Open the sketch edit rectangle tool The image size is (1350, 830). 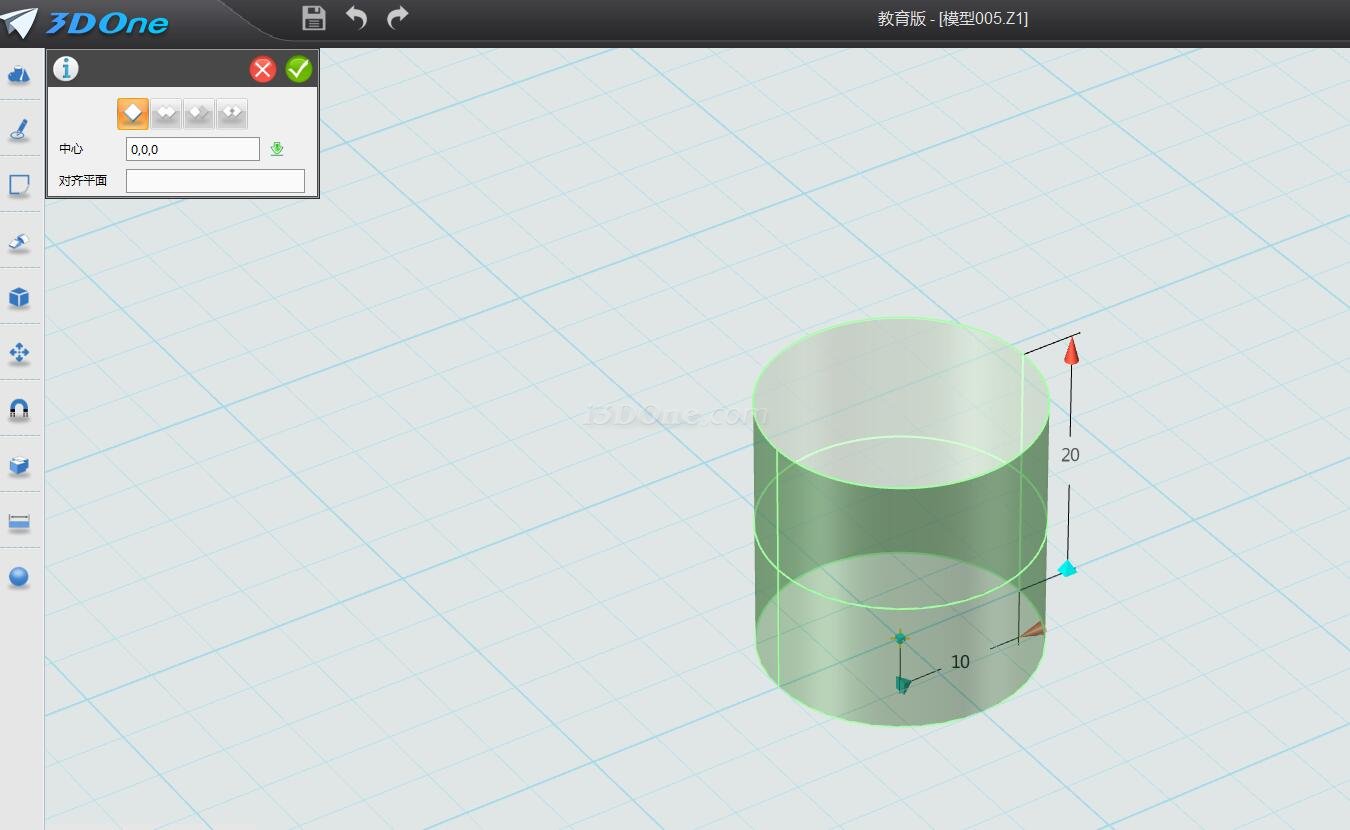19,185
